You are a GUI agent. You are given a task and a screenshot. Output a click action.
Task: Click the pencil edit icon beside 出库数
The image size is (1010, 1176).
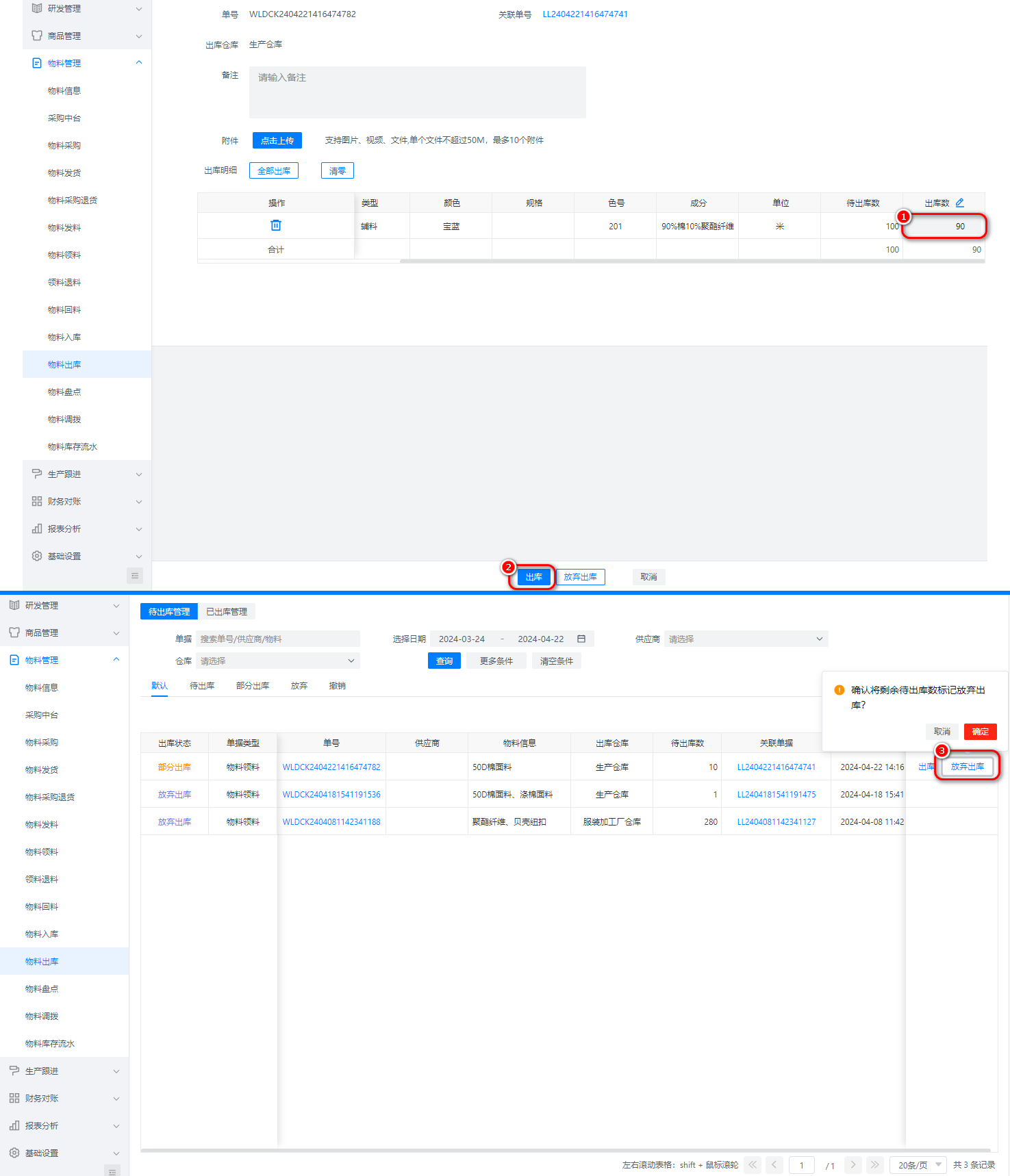(959, 203)
